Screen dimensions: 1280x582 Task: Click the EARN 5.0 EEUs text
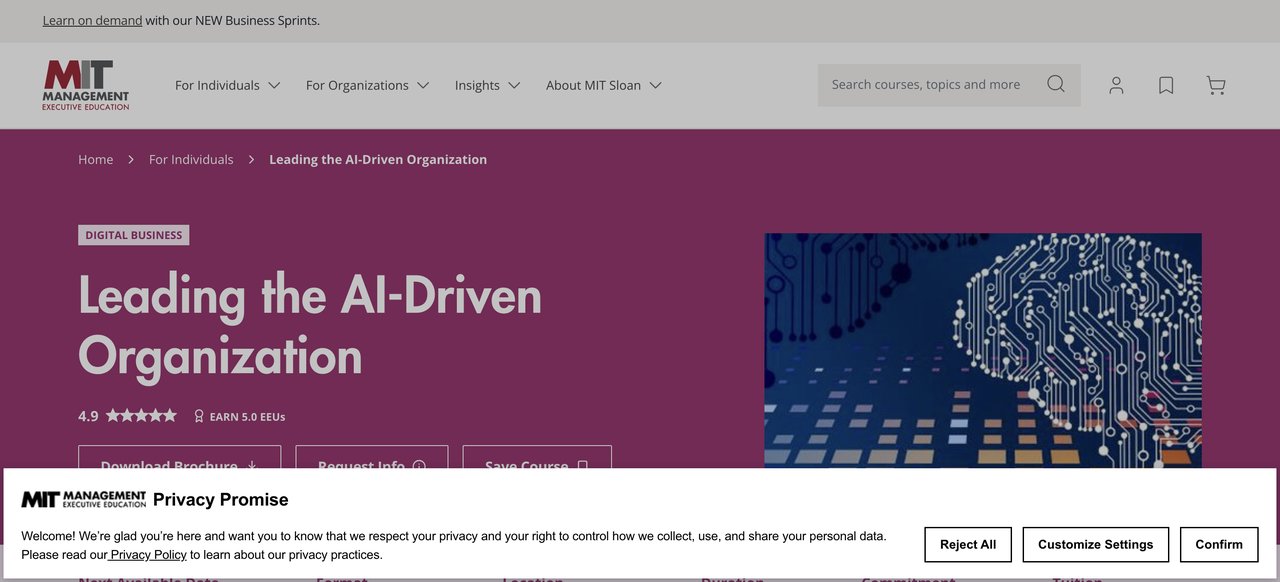click(247, 417)
